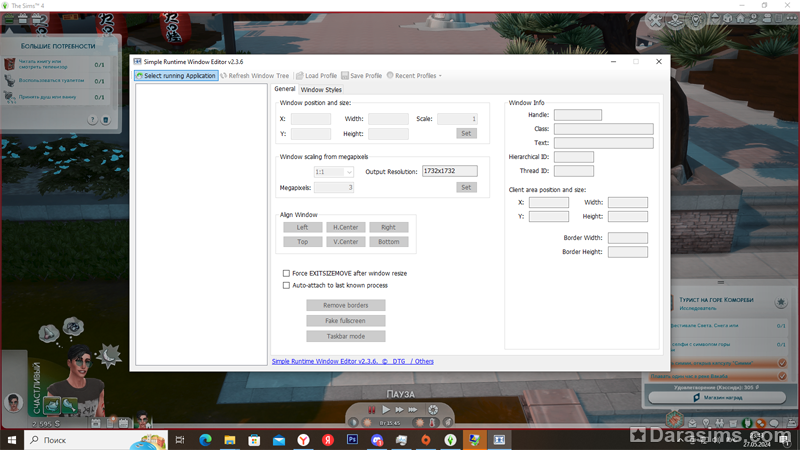Click the trash icon in the needs panel
Image resolution: width=800 pixels, height=450 pixels.
click(106, 120)
